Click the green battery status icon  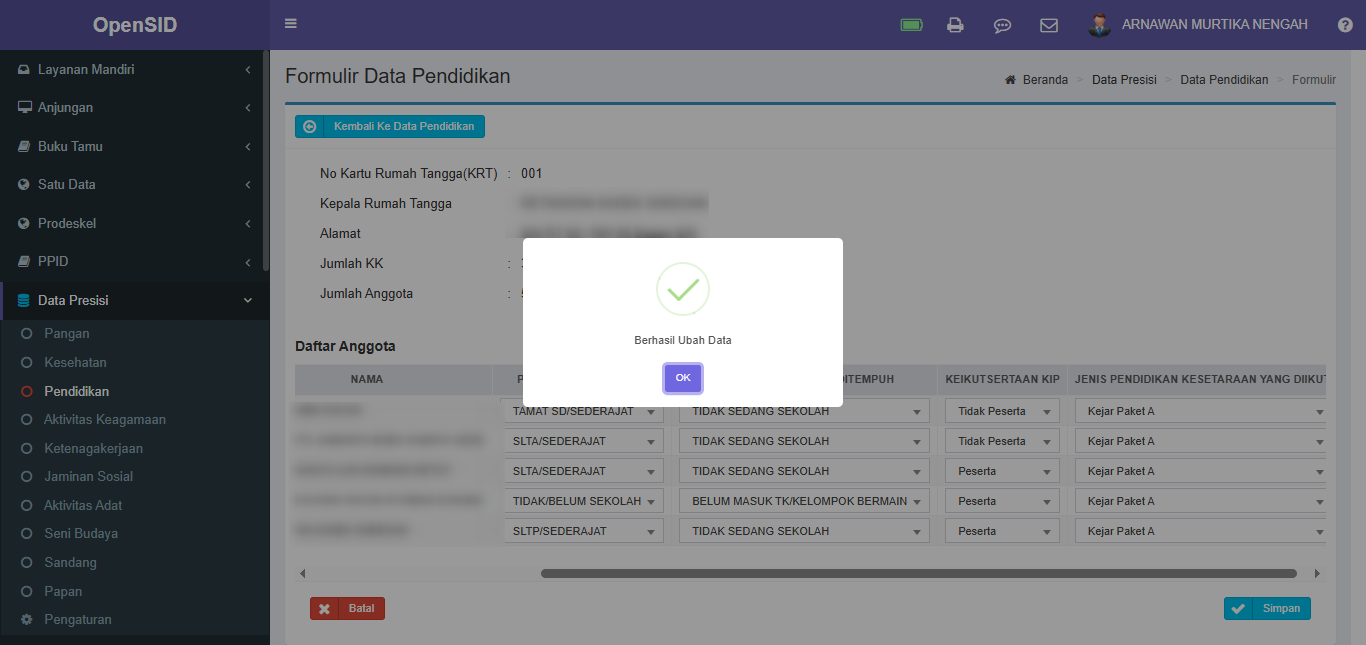coord(911,25)
